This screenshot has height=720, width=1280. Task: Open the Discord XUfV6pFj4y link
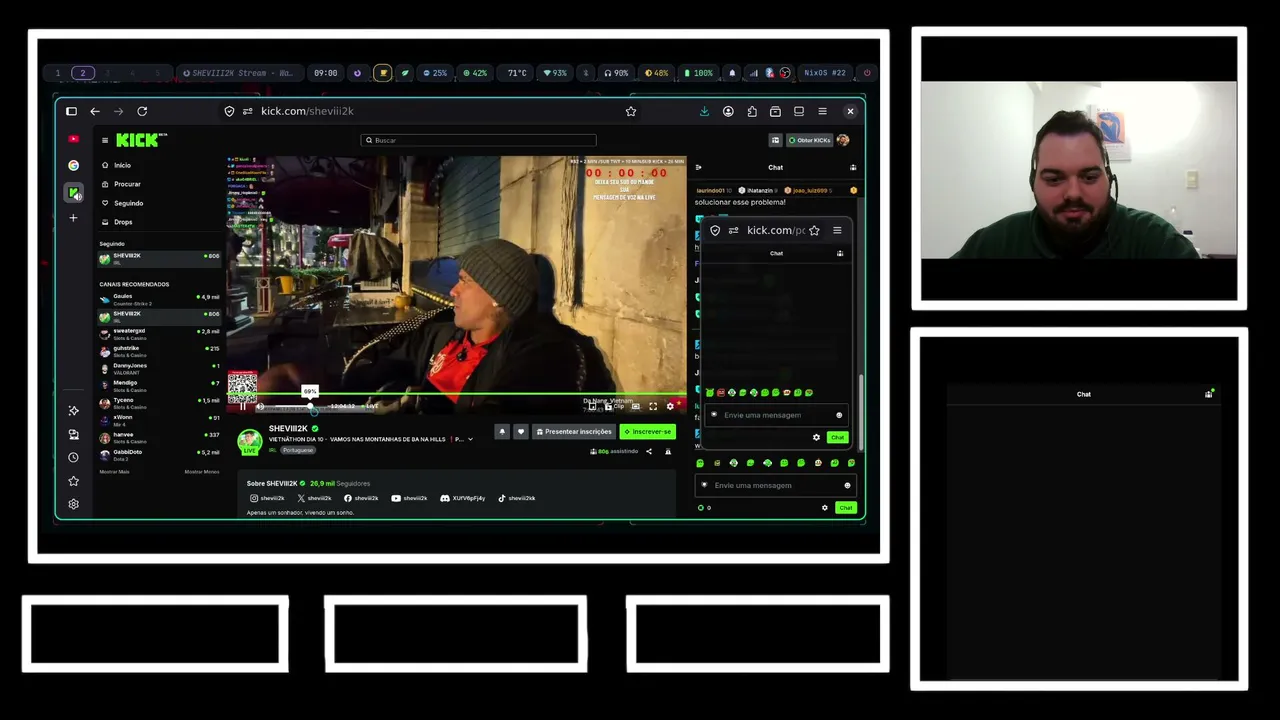463,498
